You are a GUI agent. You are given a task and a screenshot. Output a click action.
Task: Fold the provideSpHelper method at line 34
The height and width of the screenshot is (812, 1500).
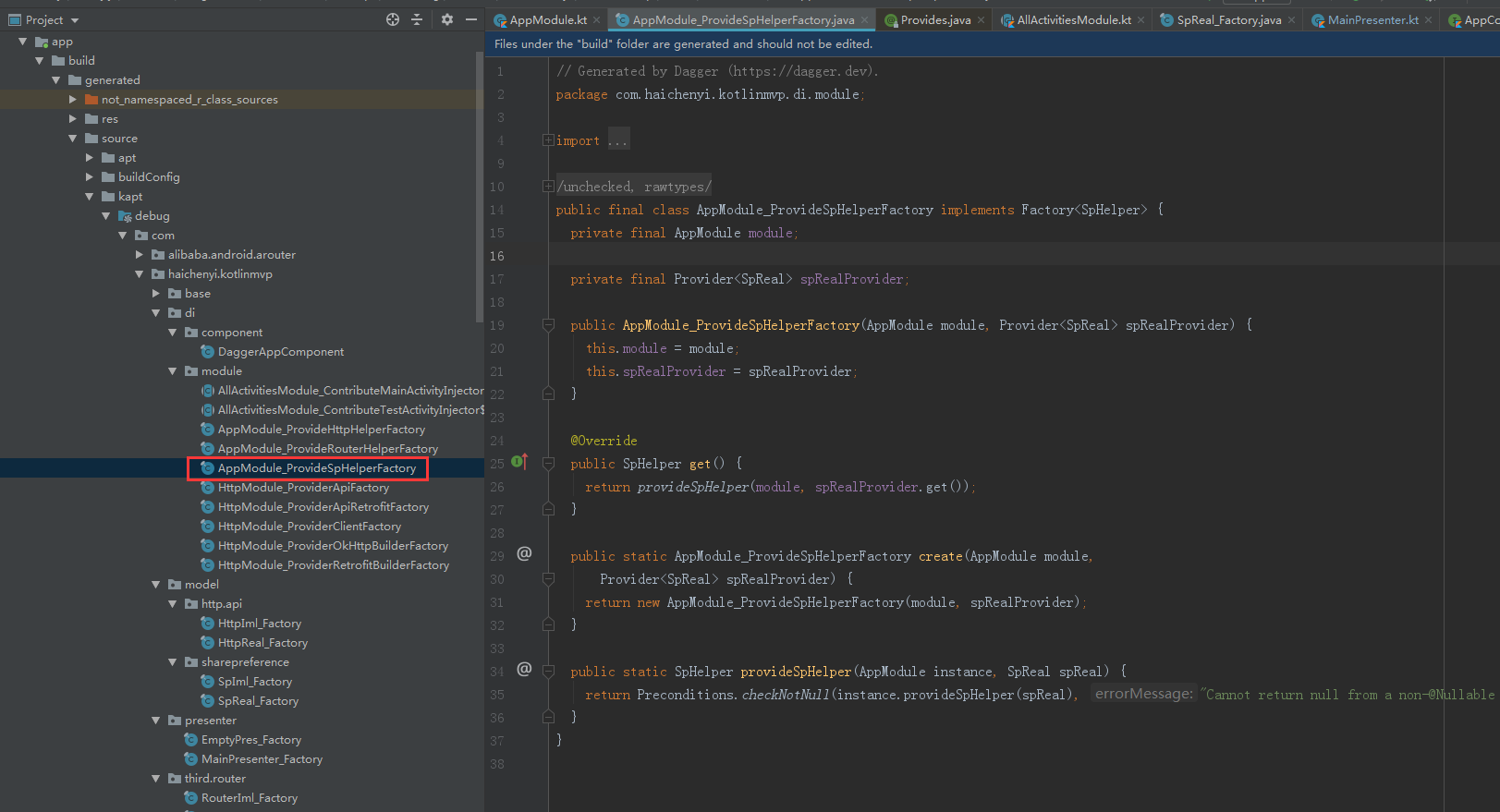(548, 672)
